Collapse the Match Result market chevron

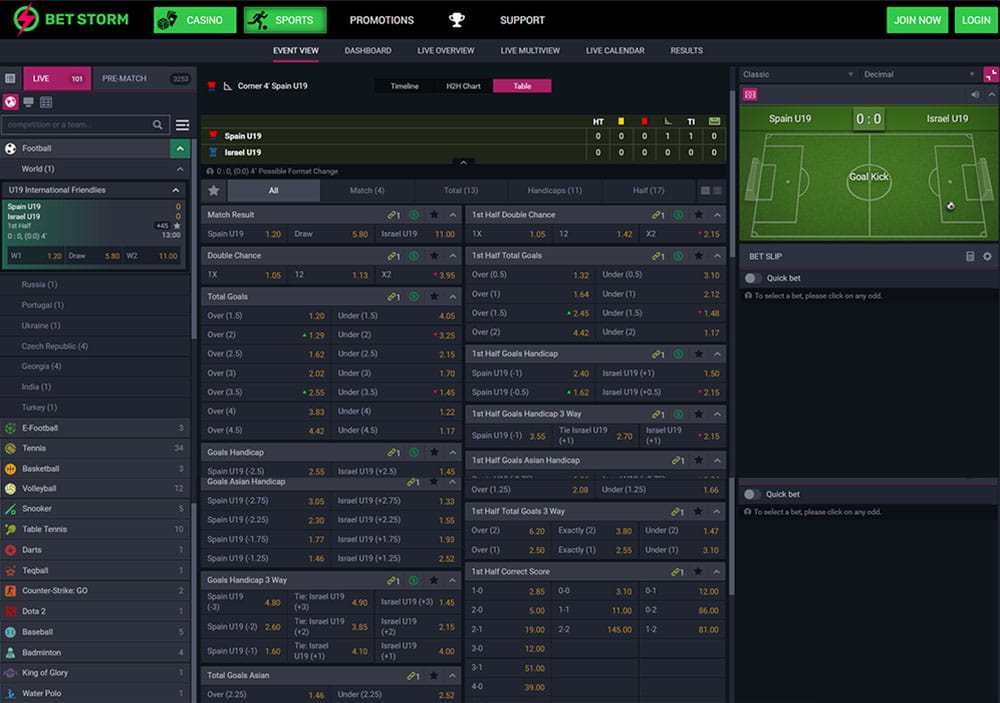click(x=453, y=215)
